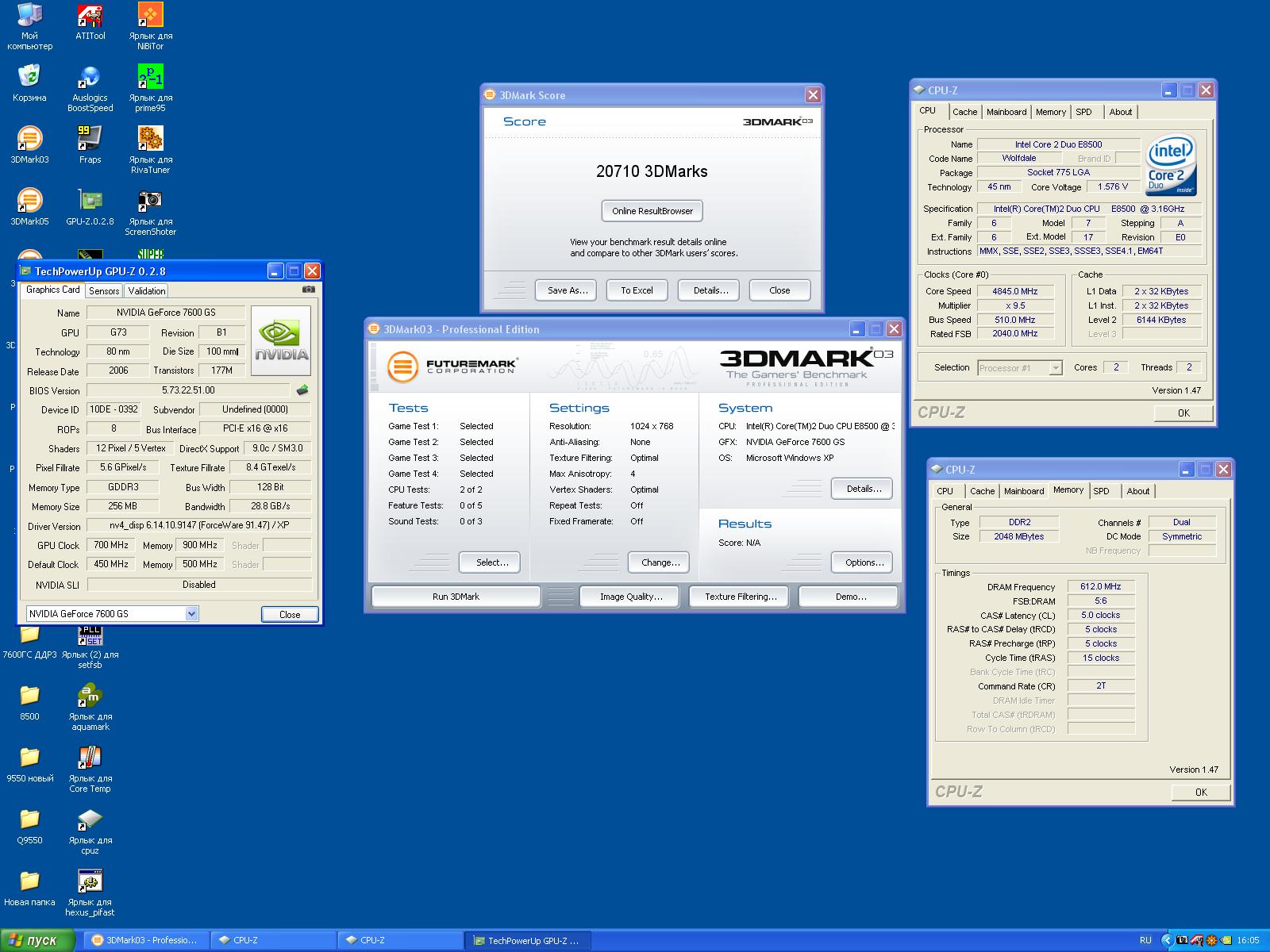The width and height of the screenshot is (1270, 952).
Task: Click Details... in 3DMark Score window
Action: click(710, 290)
